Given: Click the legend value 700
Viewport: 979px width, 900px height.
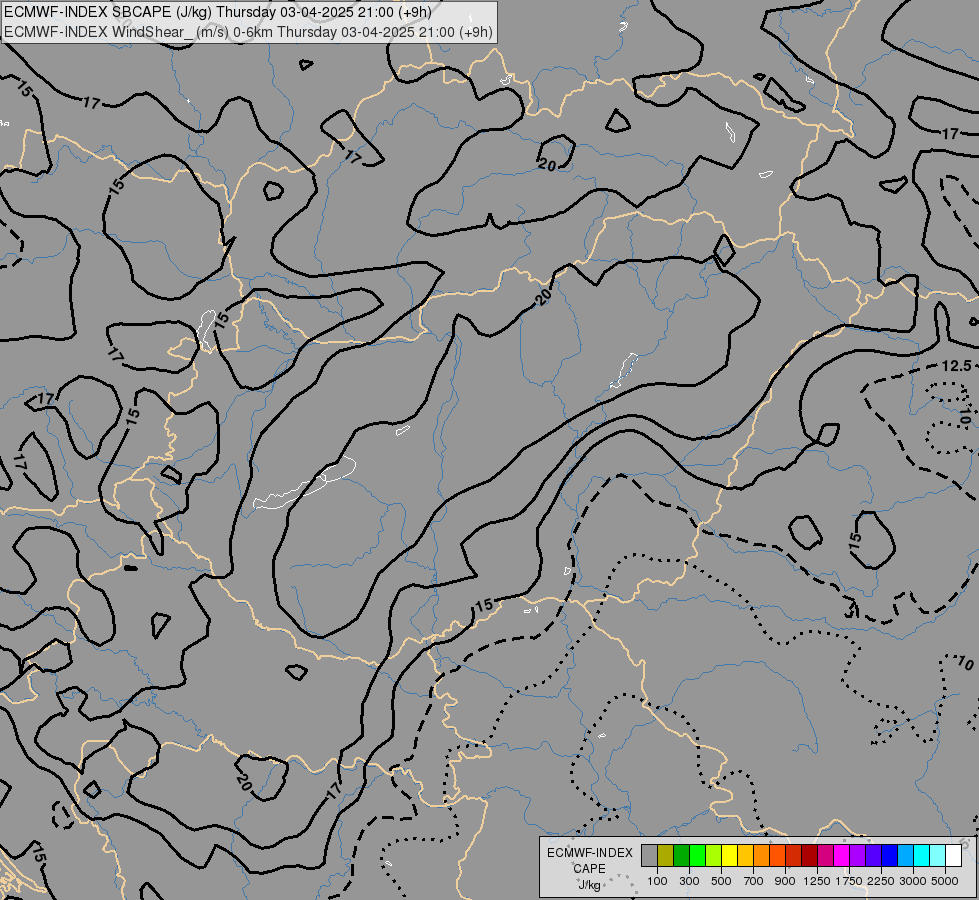Looking at the screenshot, I should coord(753,881).
